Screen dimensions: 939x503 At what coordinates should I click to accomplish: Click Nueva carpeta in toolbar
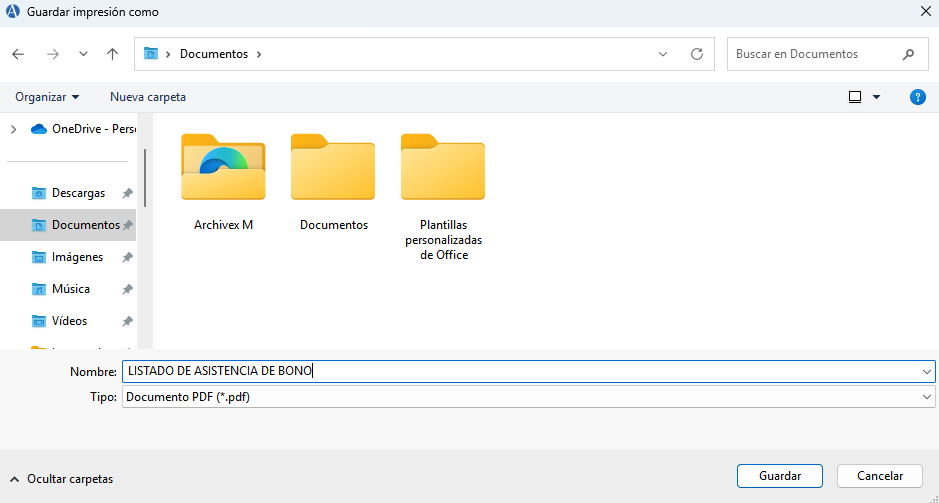[x=148, y=97]
